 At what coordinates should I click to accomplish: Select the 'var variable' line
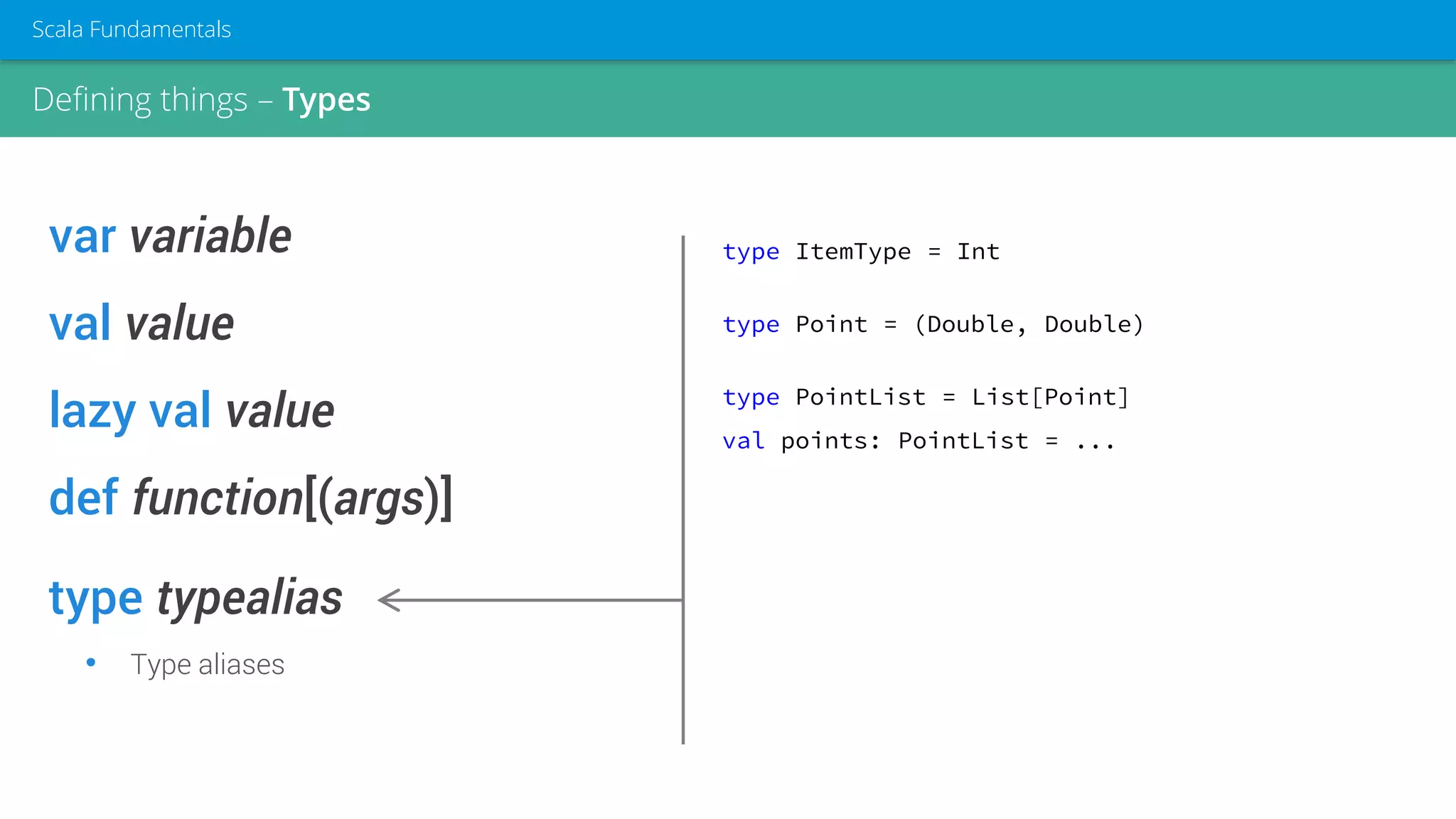pyautogui.click(x=171, y=236)
